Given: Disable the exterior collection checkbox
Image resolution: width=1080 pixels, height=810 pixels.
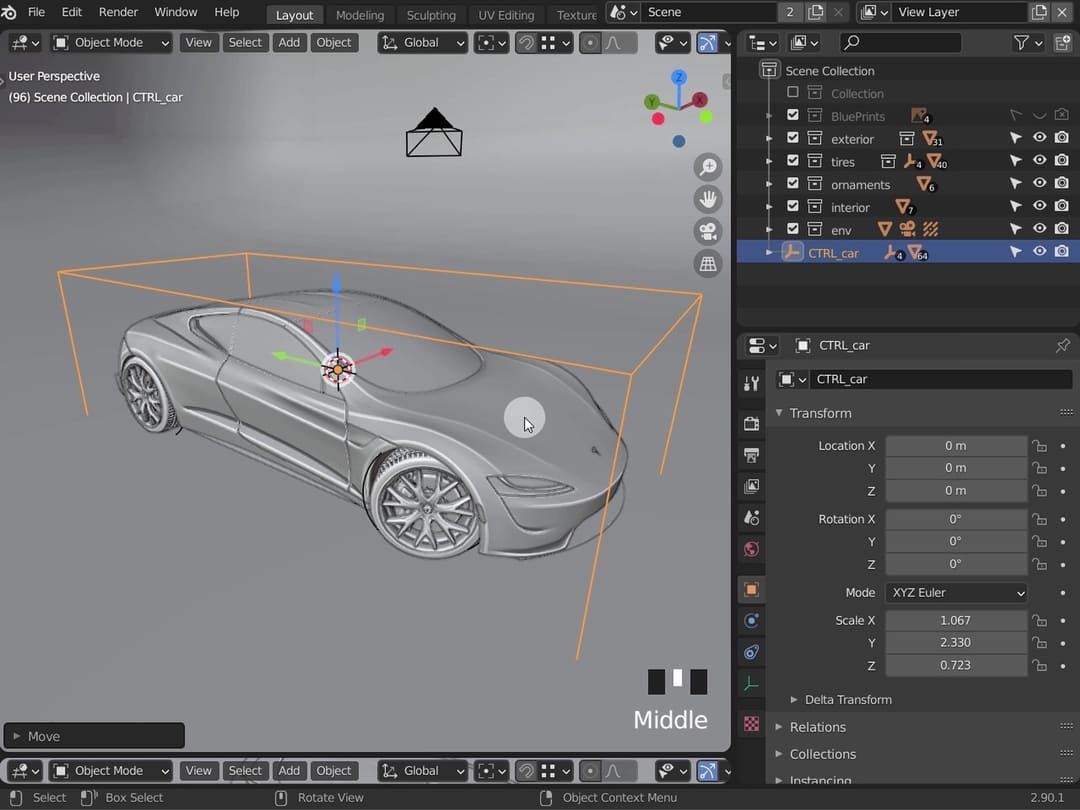Looking at the screenshot, I should (x=793, y=138).
